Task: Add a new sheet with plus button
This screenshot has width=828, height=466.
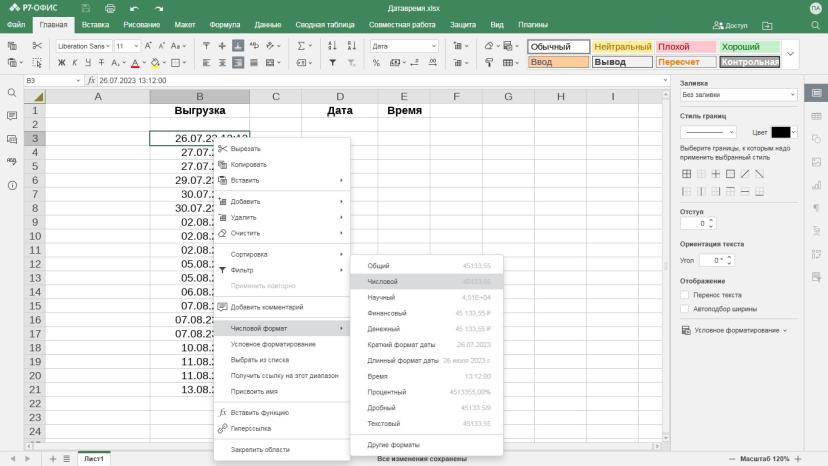Action: point(52,459)
